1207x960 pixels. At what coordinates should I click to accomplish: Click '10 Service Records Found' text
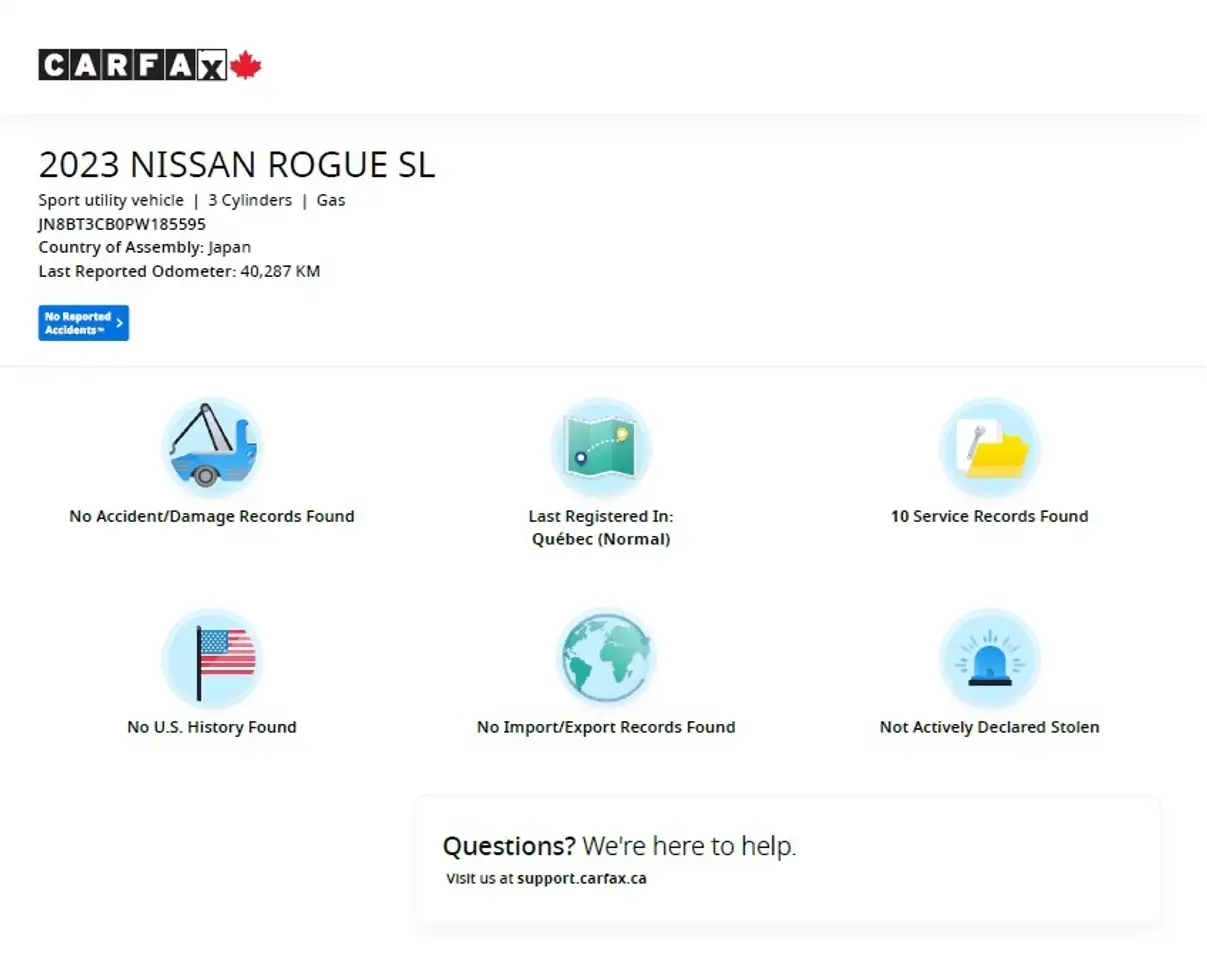(x=990, y=517)
